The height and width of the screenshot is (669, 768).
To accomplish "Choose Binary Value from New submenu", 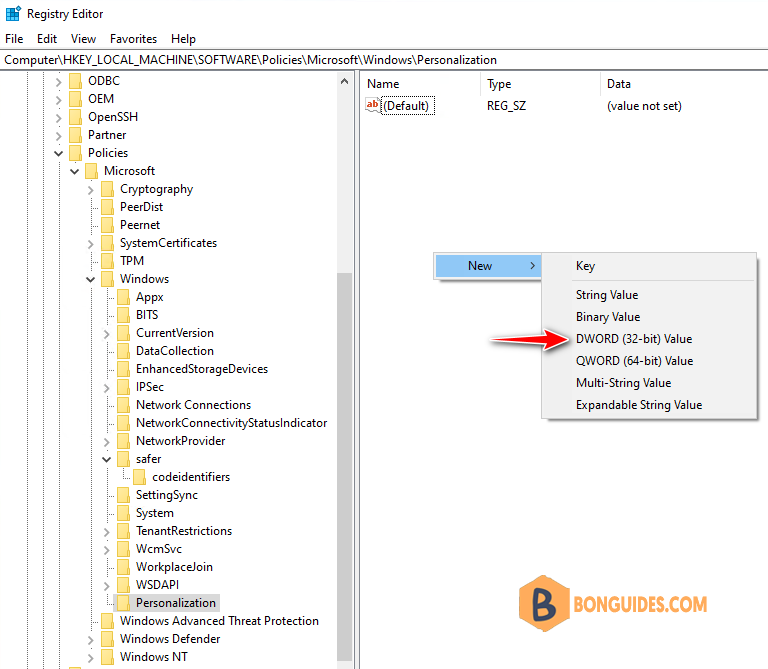I will coord(608,317).
